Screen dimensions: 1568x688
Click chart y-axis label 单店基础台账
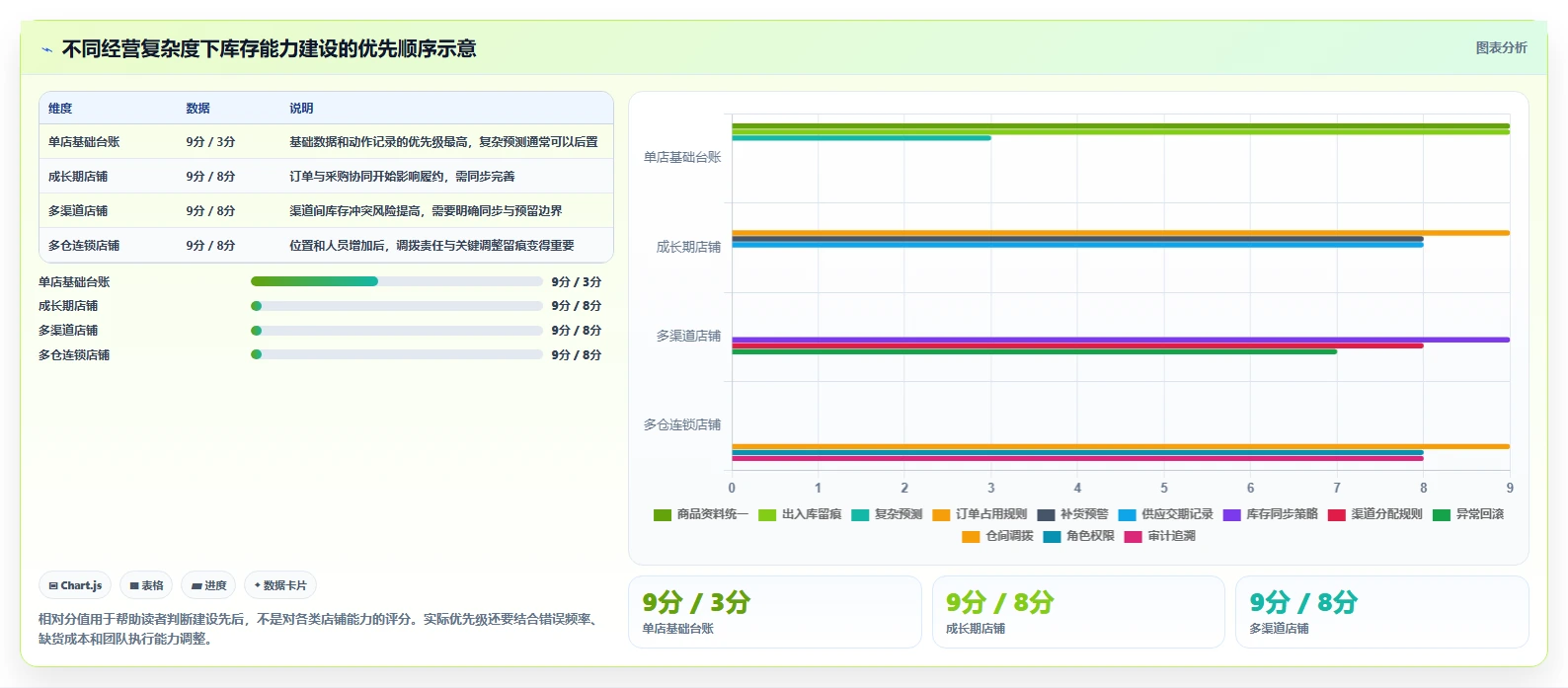(682, 157)
